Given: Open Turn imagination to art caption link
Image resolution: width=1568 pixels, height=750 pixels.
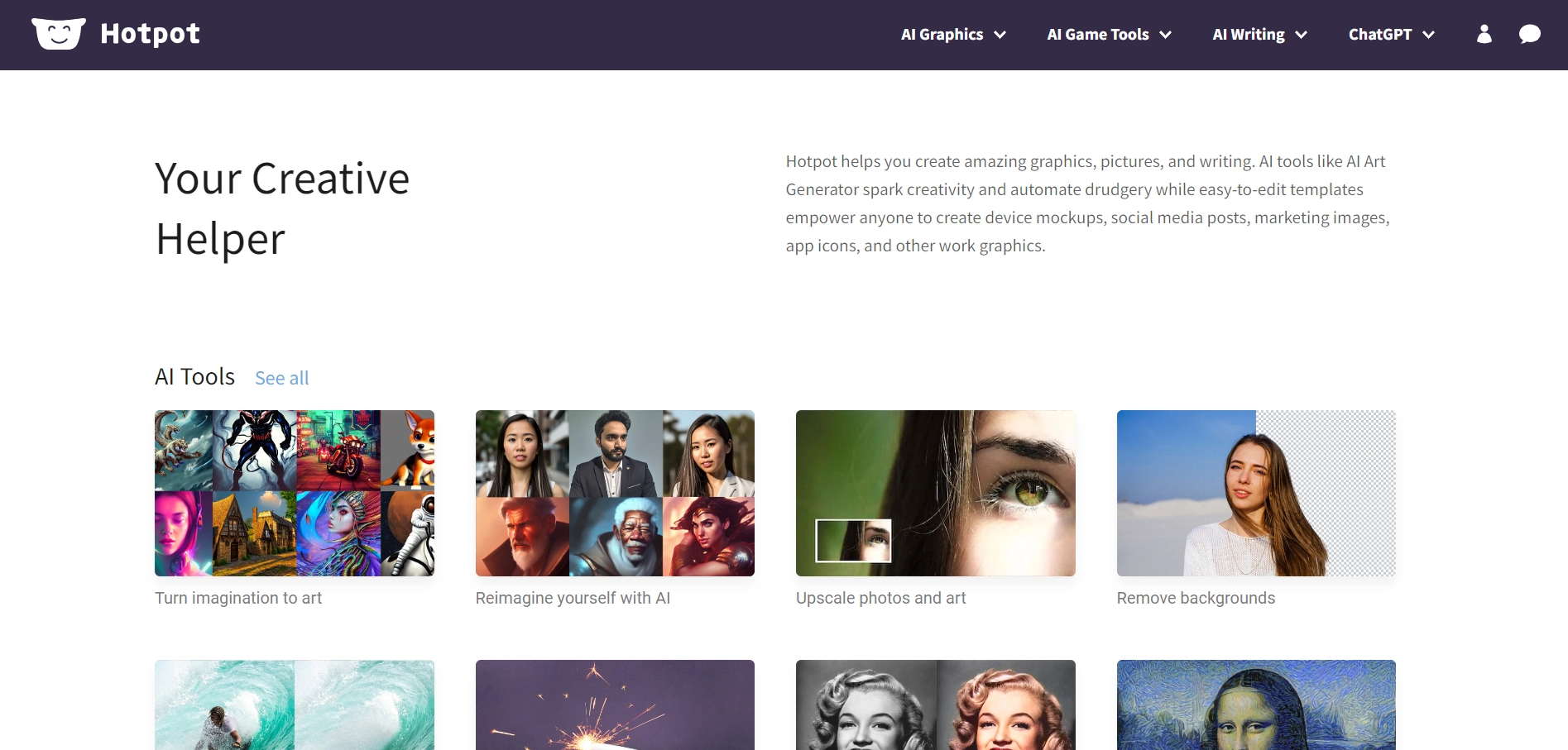Looking at the screenshot, I should coord(238,598).
